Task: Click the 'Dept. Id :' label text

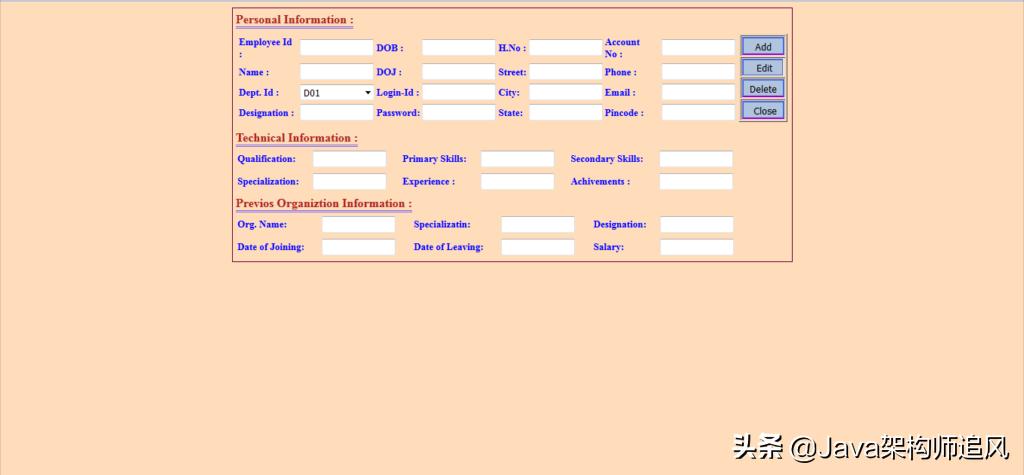Action: (x=259, y=93)
